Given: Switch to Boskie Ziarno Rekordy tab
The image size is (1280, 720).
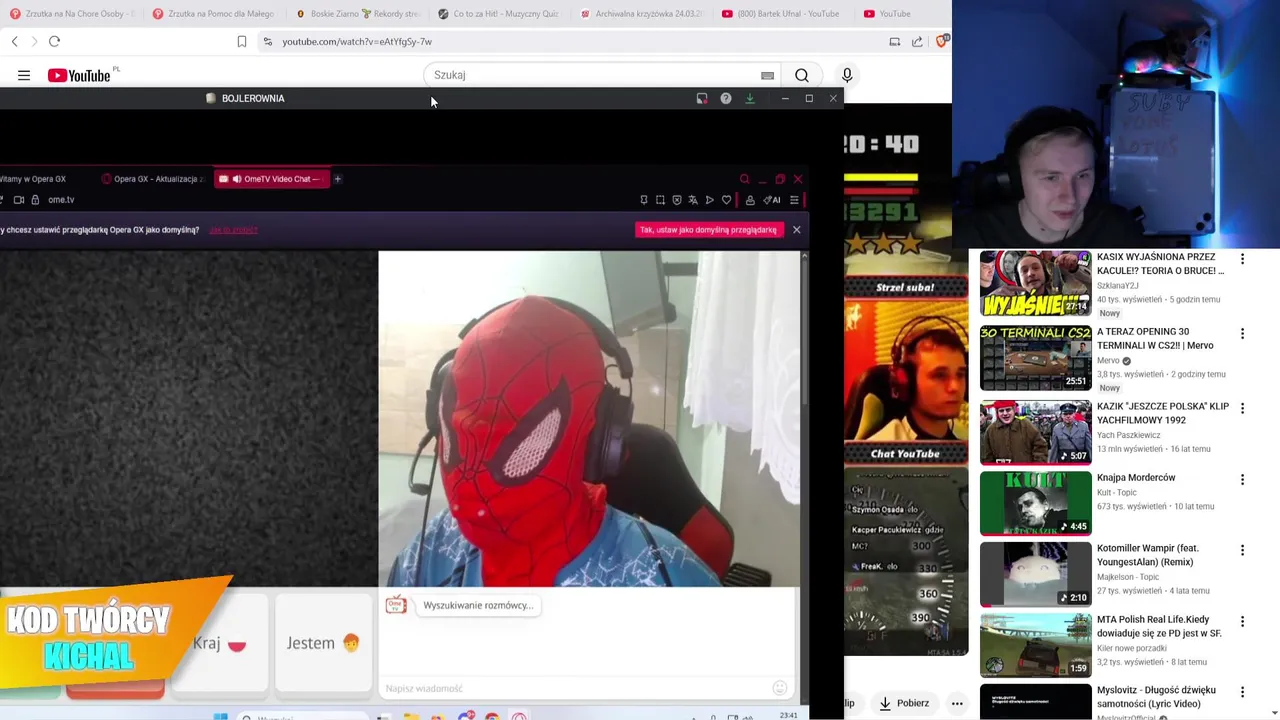Looking at the screenshot, I should tap(358, 14).
